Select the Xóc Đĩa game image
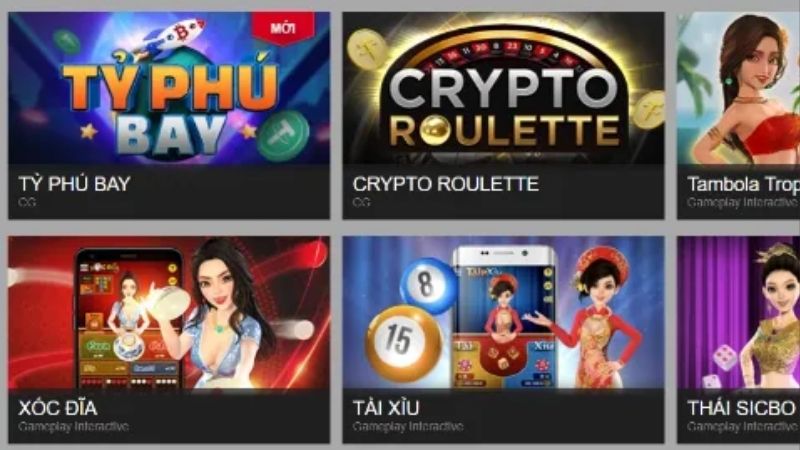This screenshot has width=800, height=450. (x=169, y=312)
